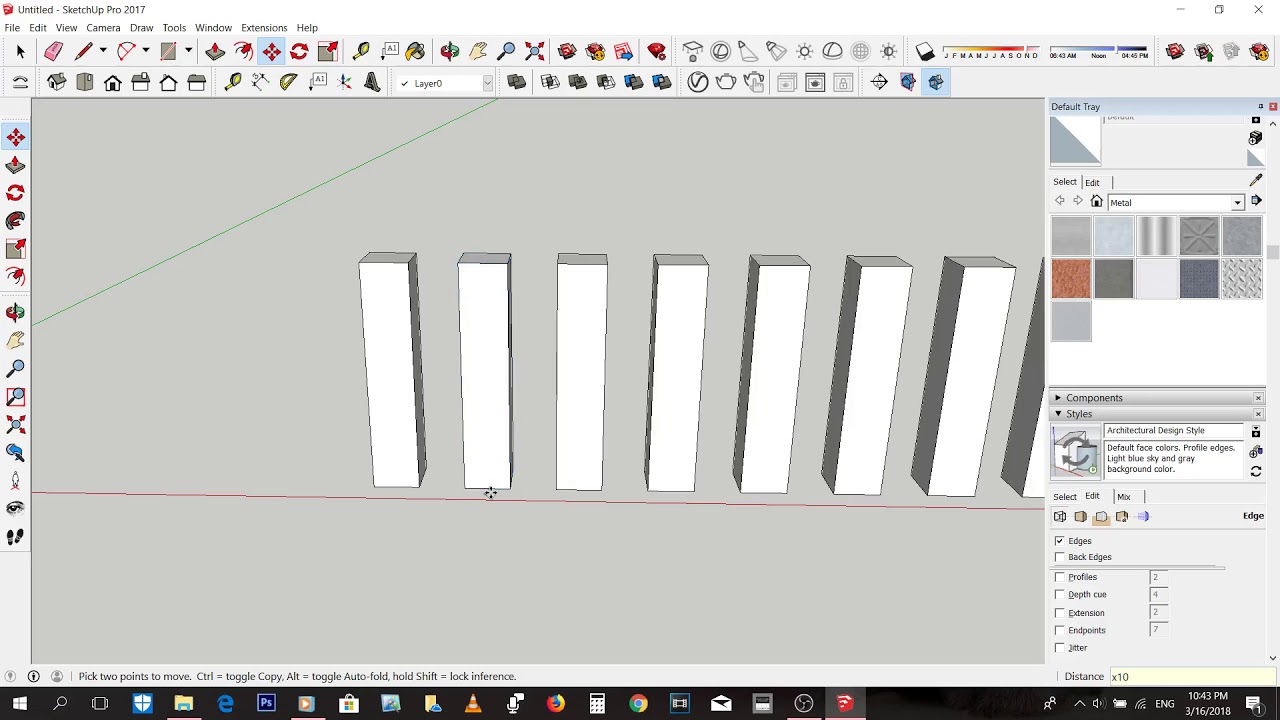Open V-Ray asset editor icon
1280x720 pixels.
(x=698, y=83)
